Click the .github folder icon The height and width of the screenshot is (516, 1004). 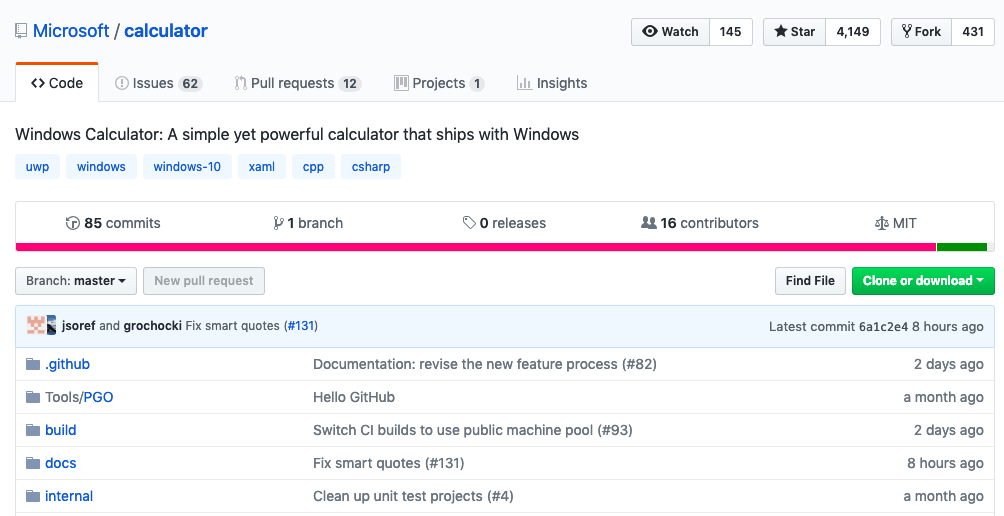click(x=33, y=364)
